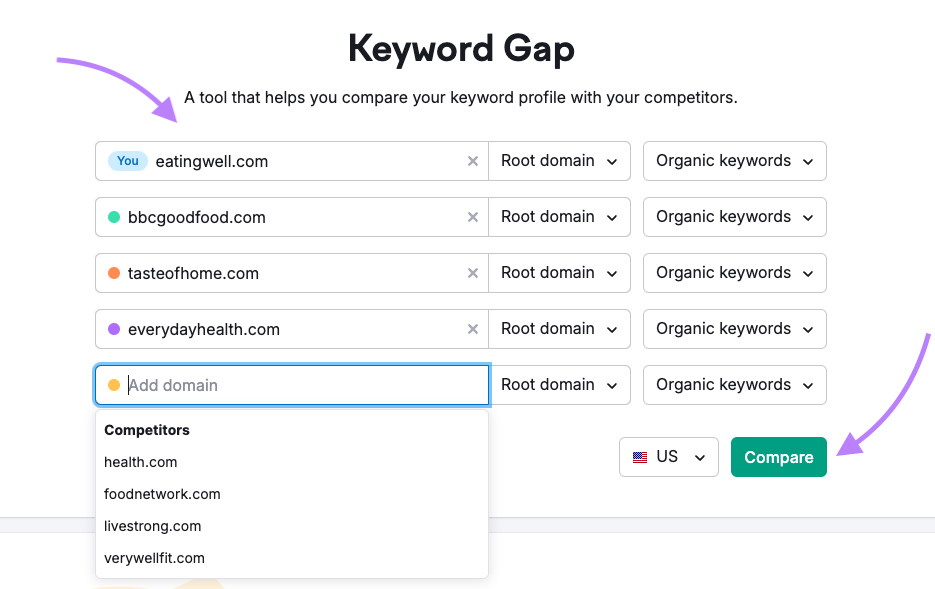Select foodnetwork.com from the suggestions

[x=162, y=494]
